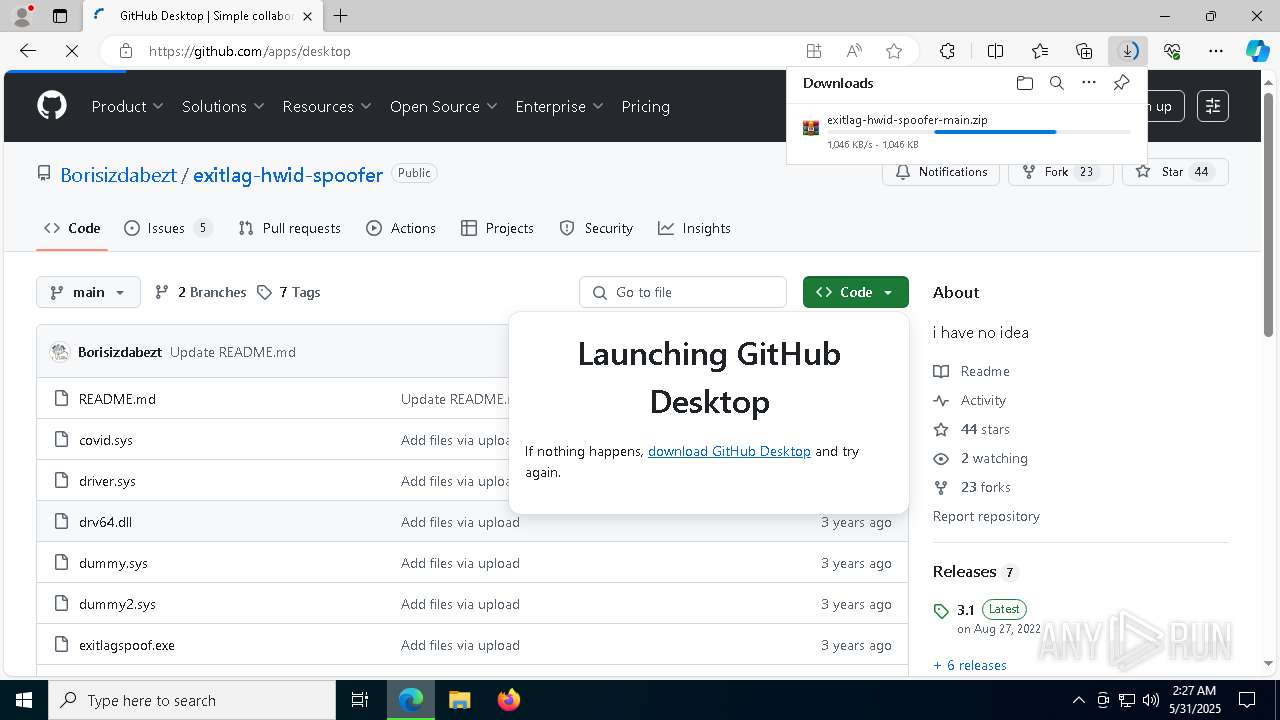Open the Downloads folder icon
The height and width of the screenshot is (720, 1280).
(x=1024, y=83)
